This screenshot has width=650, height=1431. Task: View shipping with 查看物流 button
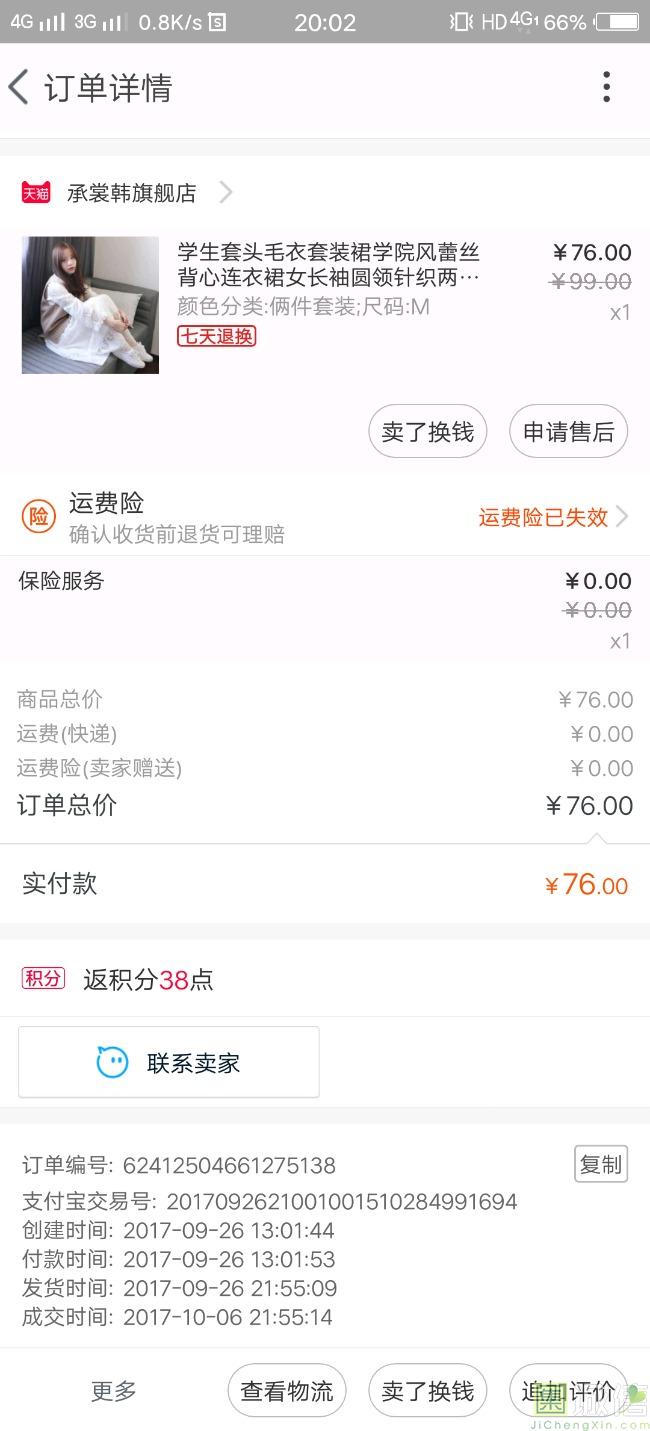click(x=287, y=1391)
